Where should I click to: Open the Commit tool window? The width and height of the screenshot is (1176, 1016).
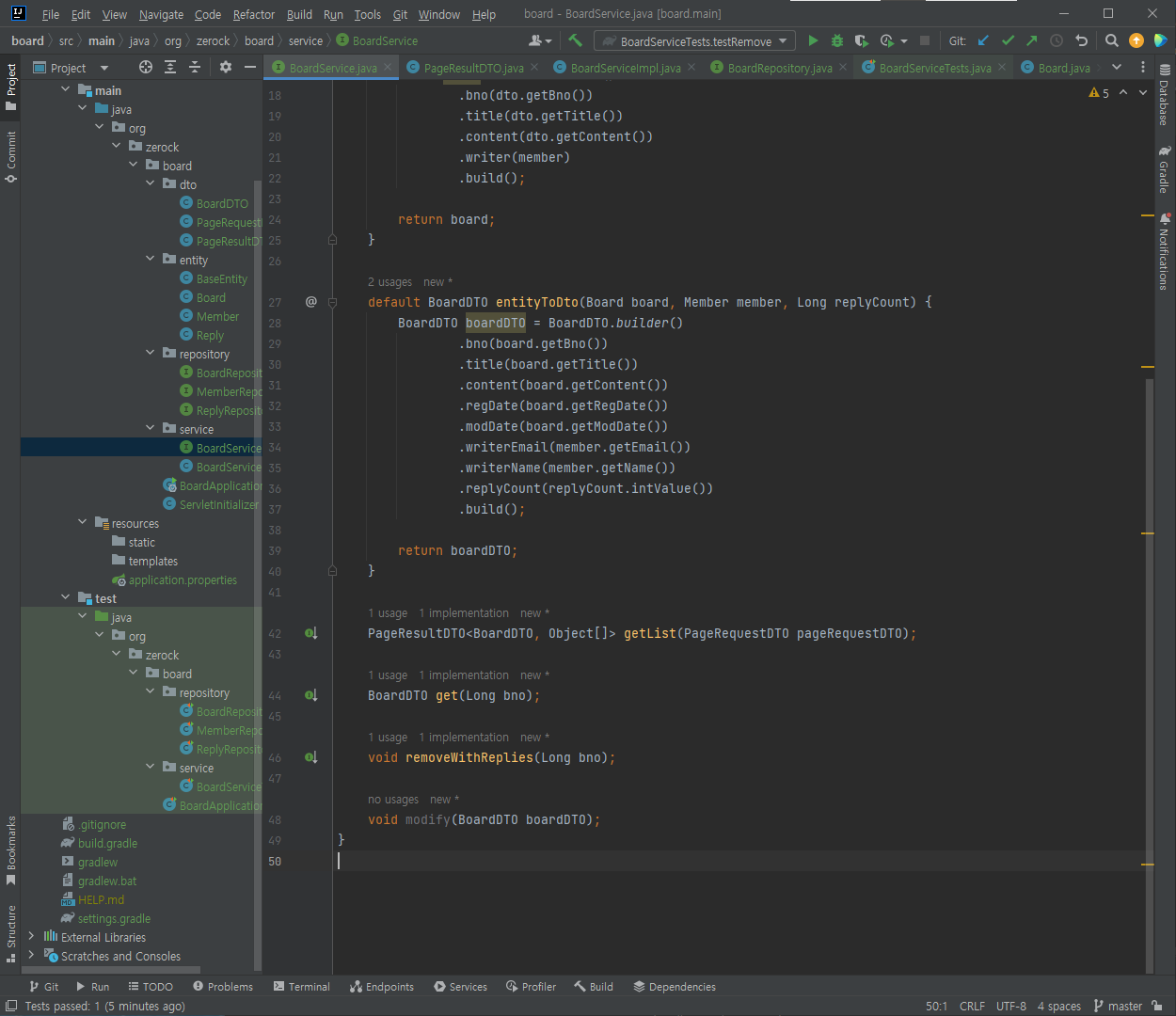11,156
